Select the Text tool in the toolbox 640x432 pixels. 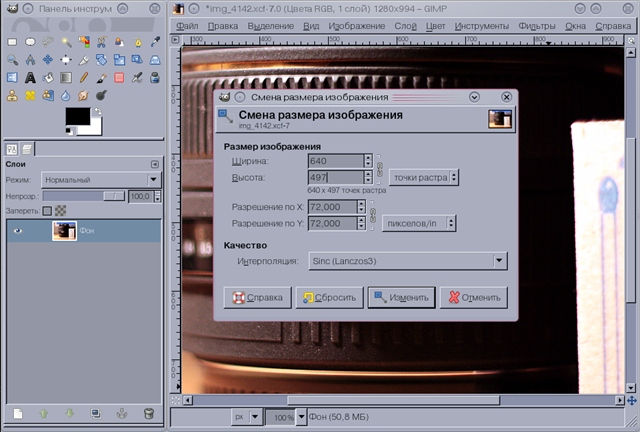(30, 77)
